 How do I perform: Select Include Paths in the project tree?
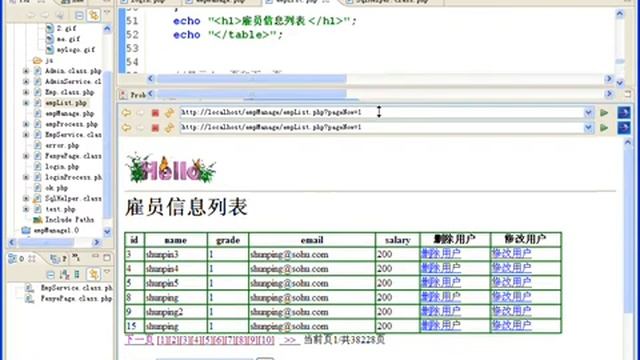(x=69, y=220)
